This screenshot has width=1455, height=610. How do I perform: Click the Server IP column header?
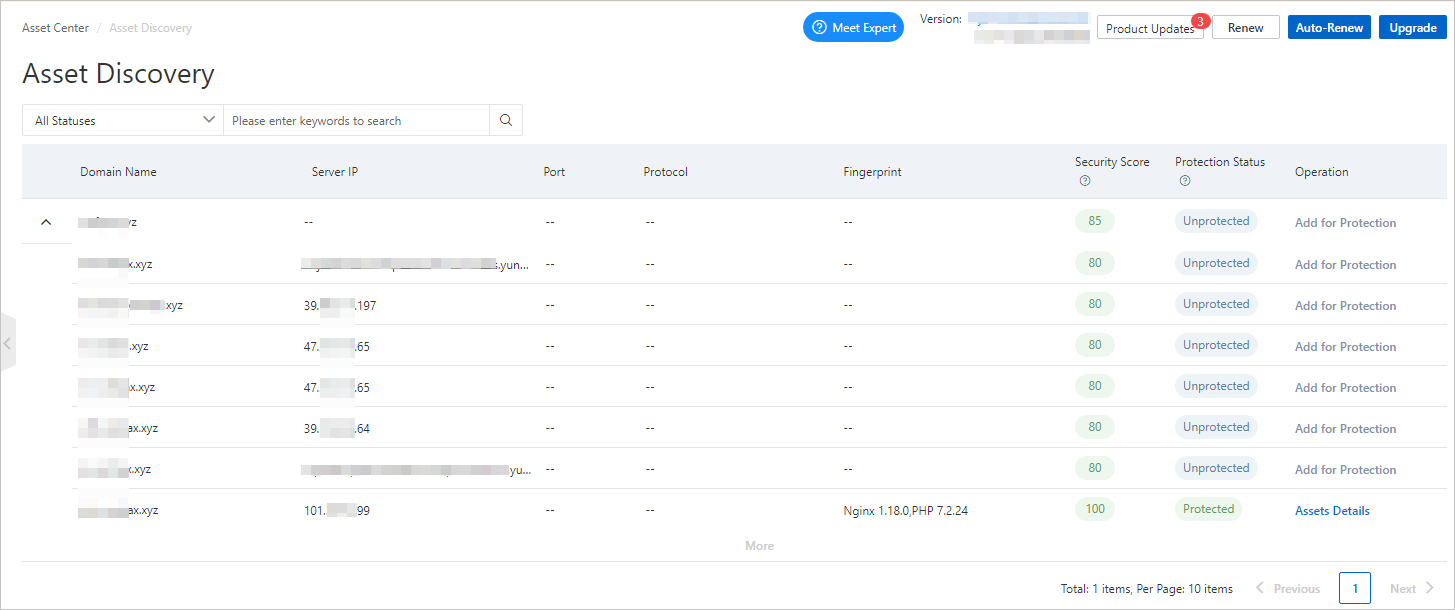335,171
